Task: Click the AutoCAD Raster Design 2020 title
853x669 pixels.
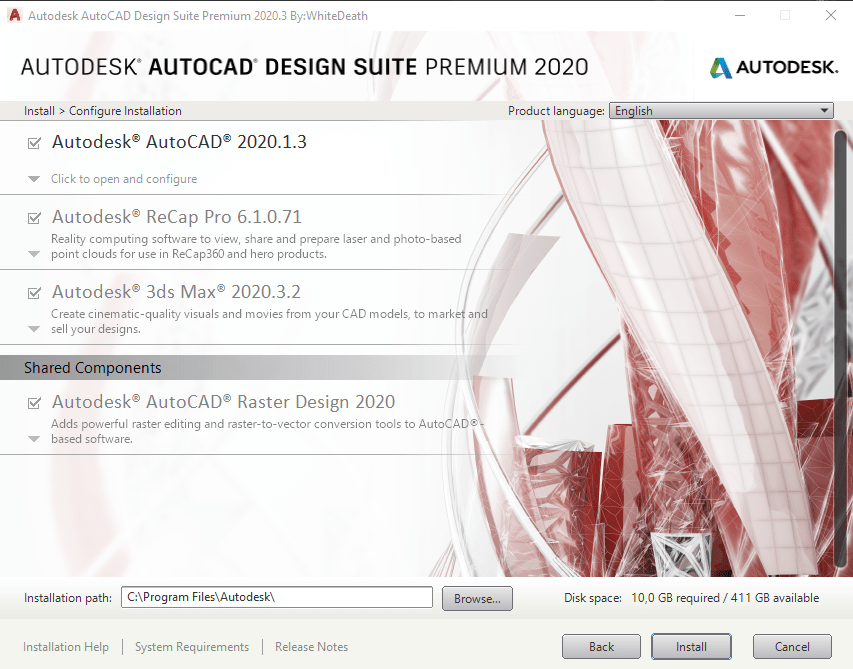Action: pyautogui.click(x=223, y=402)
